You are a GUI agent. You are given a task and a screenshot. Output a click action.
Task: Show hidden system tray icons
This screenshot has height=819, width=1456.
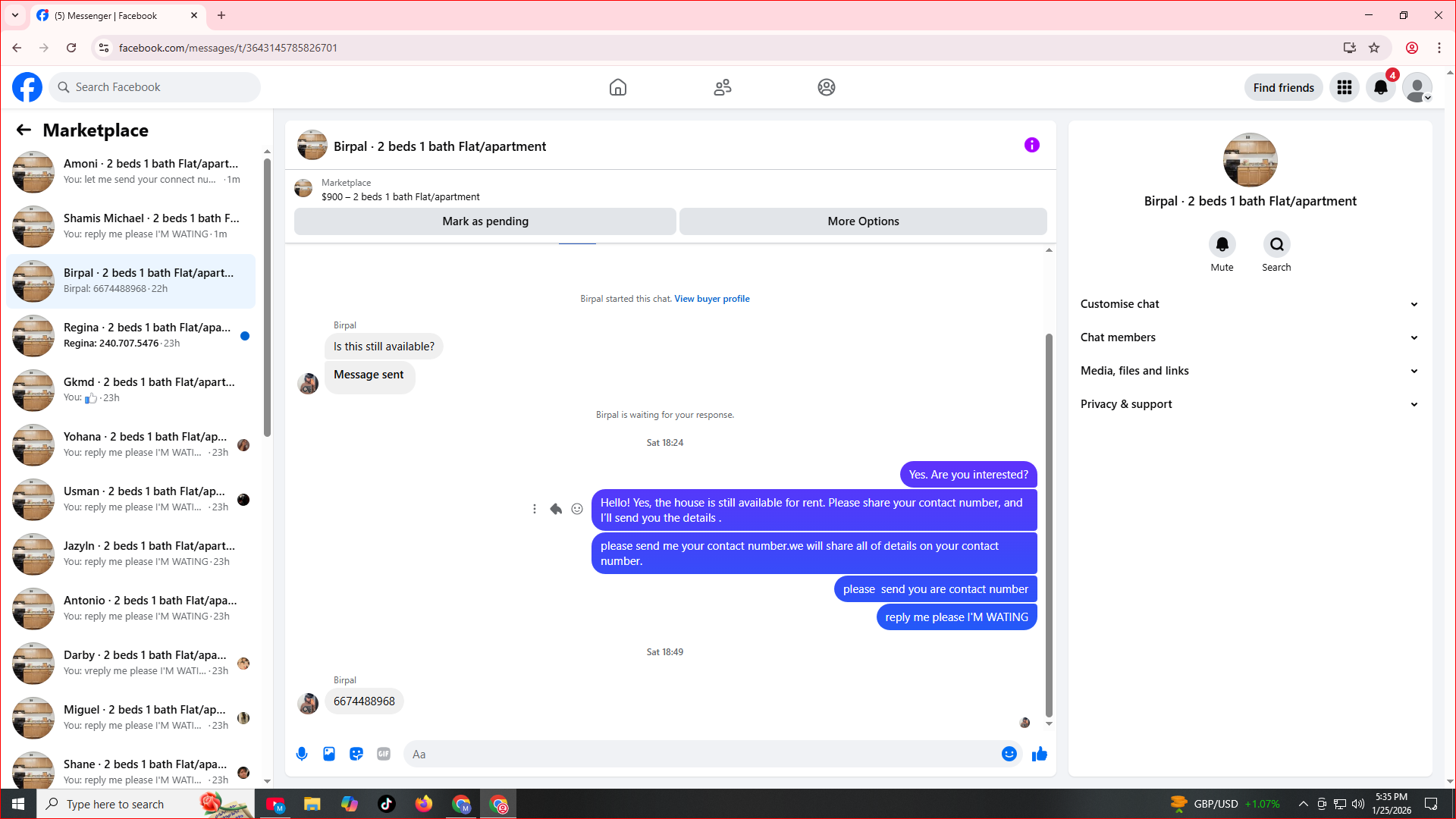(x=1303, y=804)
